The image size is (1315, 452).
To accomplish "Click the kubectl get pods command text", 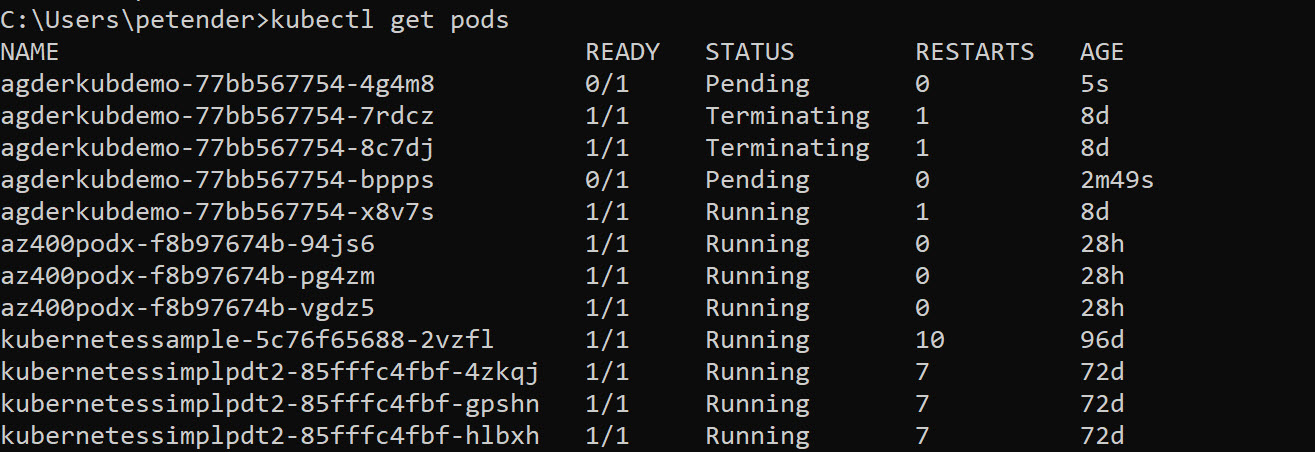I will tap(390, 20).
